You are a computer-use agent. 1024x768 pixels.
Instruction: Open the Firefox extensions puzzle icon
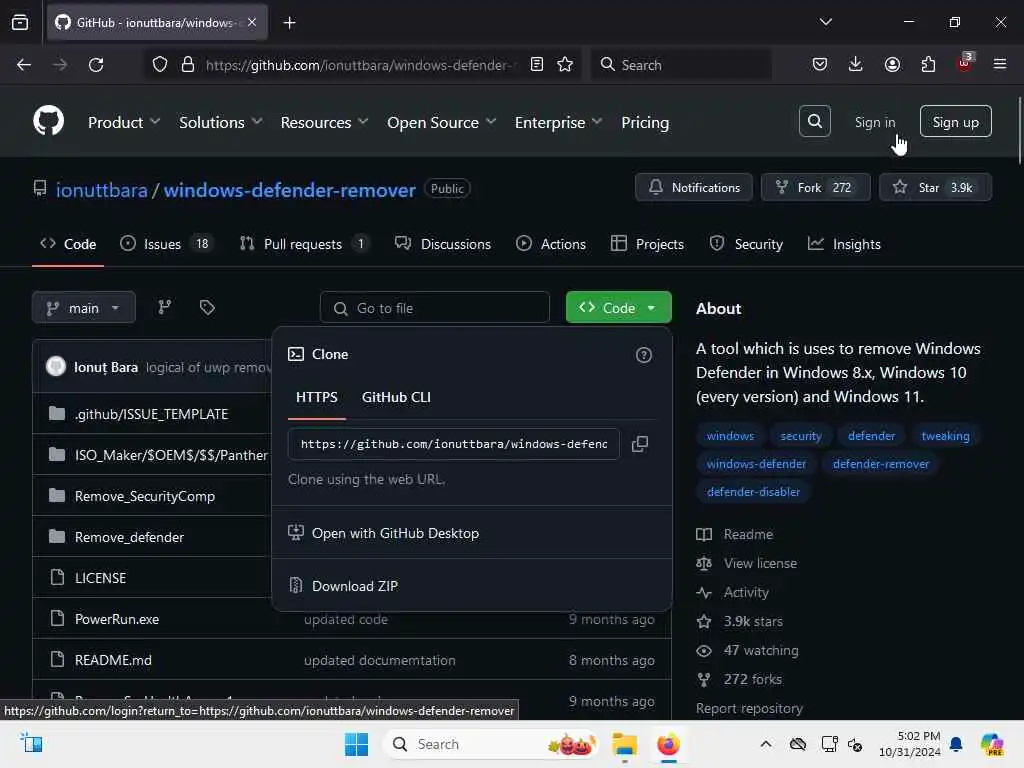click(x=928, y=65)
